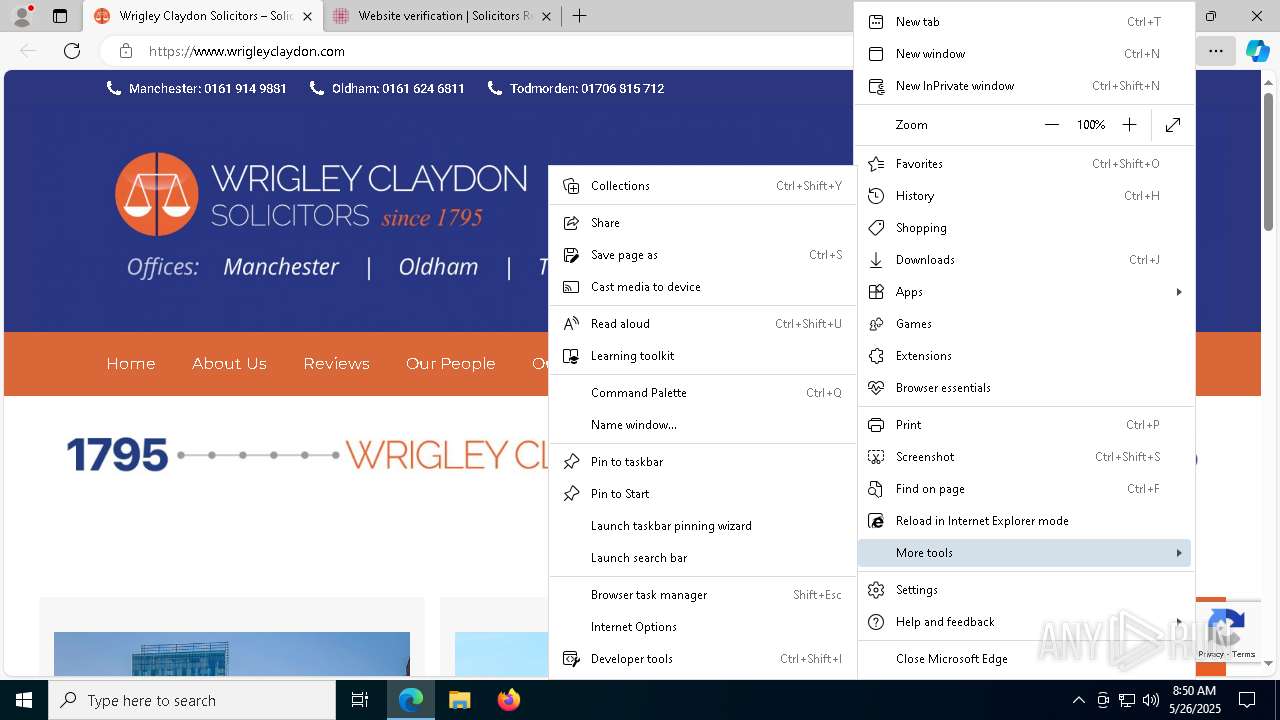The width and height of the screenshot is (1280, 720).
Task: Open Edge Settings
Action: tap(1025, 590)
